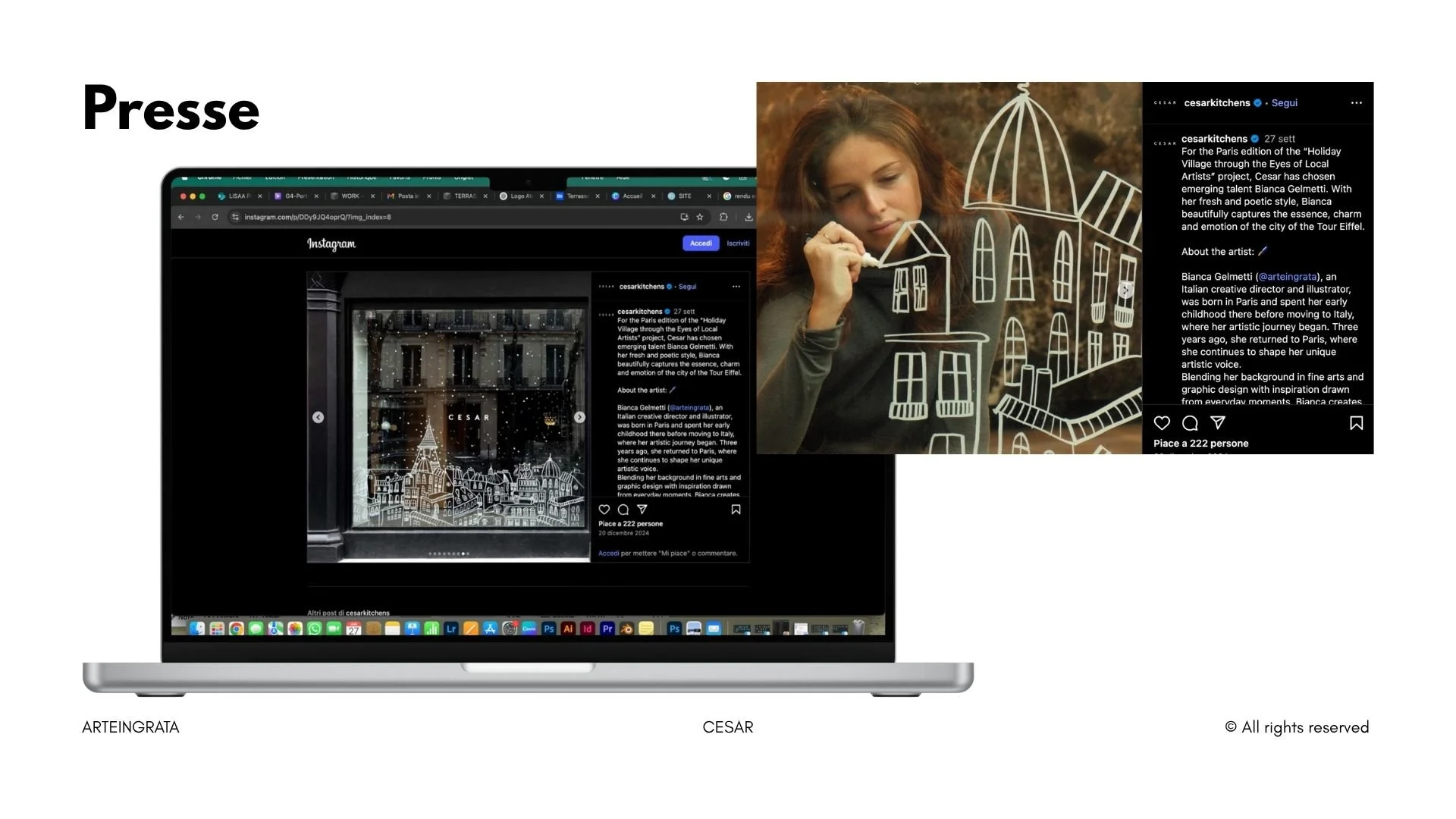Launch Google Chrome from the dock
Image resolution: width=1456 pixels, height=819 pixels.
click(237, 629)
